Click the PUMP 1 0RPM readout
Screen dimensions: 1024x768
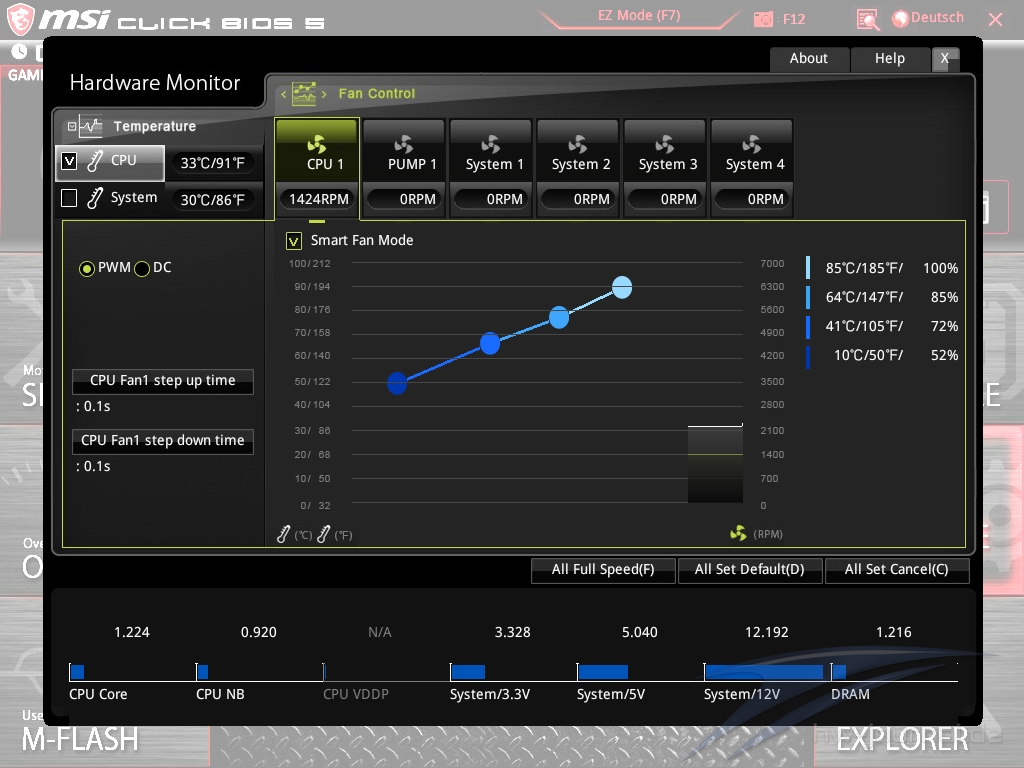point(406,199)
